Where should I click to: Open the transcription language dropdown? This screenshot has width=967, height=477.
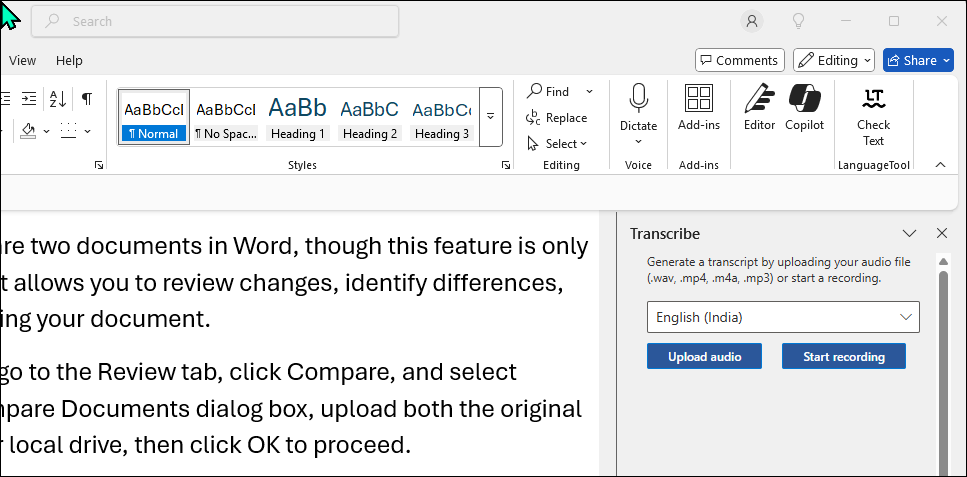click(783, 317)
